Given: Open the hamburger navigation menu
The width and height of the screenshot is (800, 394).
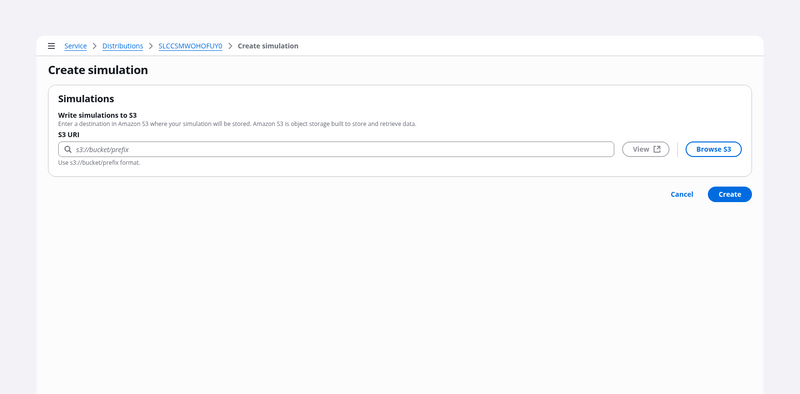Looking at the screenshot, I should [52, 46].
